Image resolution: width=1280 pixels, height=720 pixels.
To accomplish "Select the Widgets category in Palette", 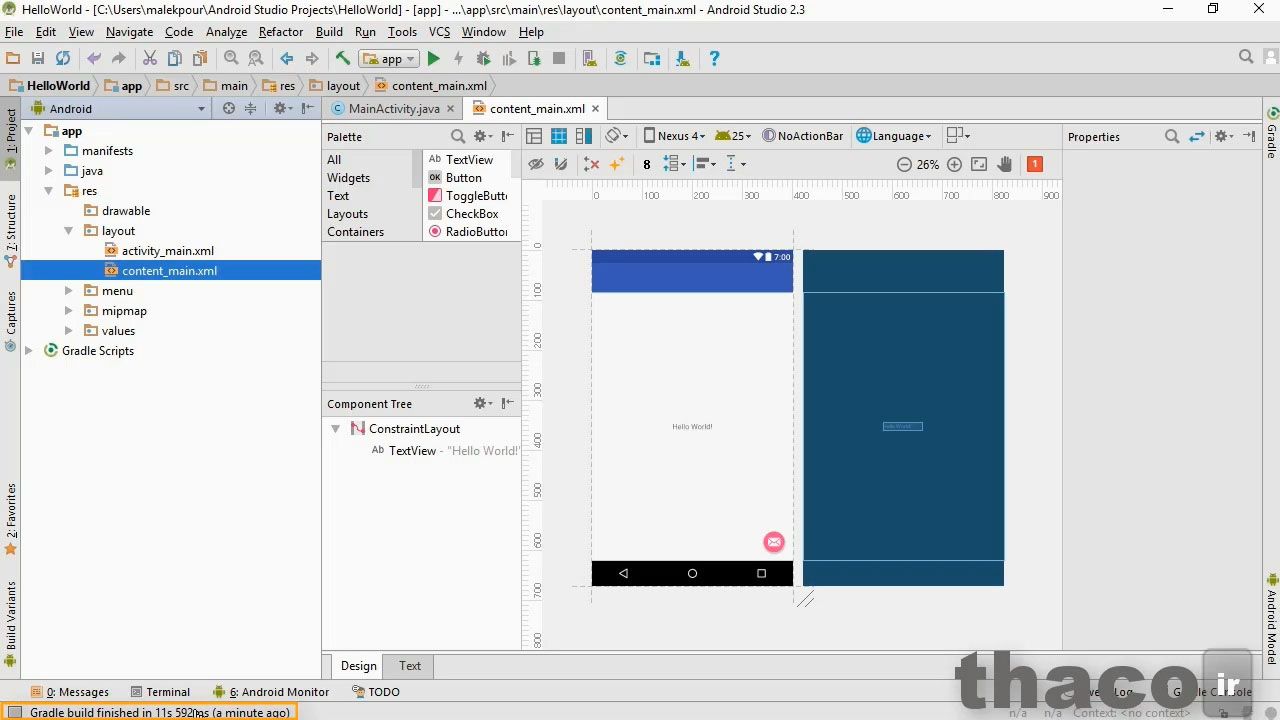I will (x=348, y=178).
